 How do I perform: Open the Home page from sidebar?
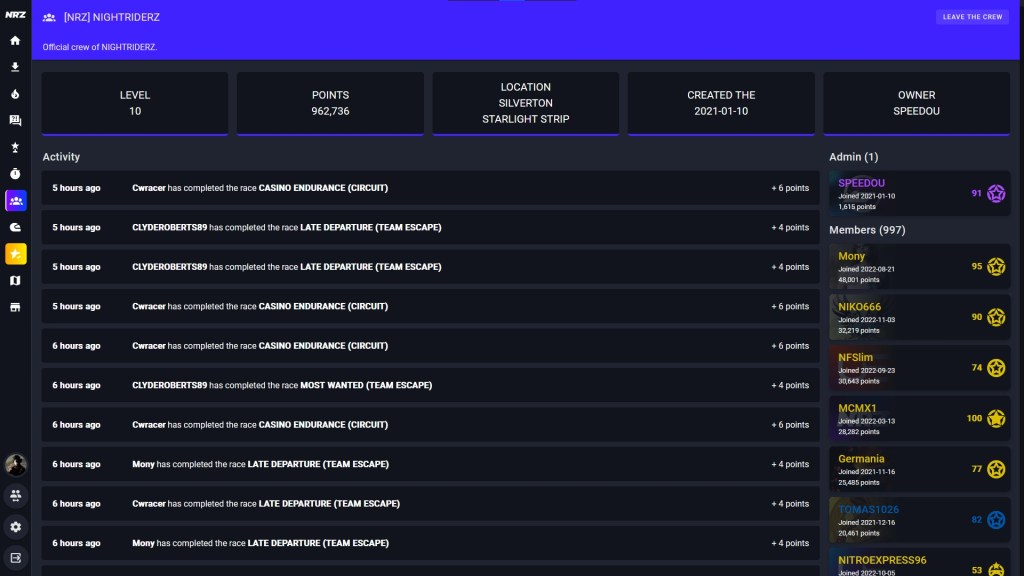(x=15, y=41)
